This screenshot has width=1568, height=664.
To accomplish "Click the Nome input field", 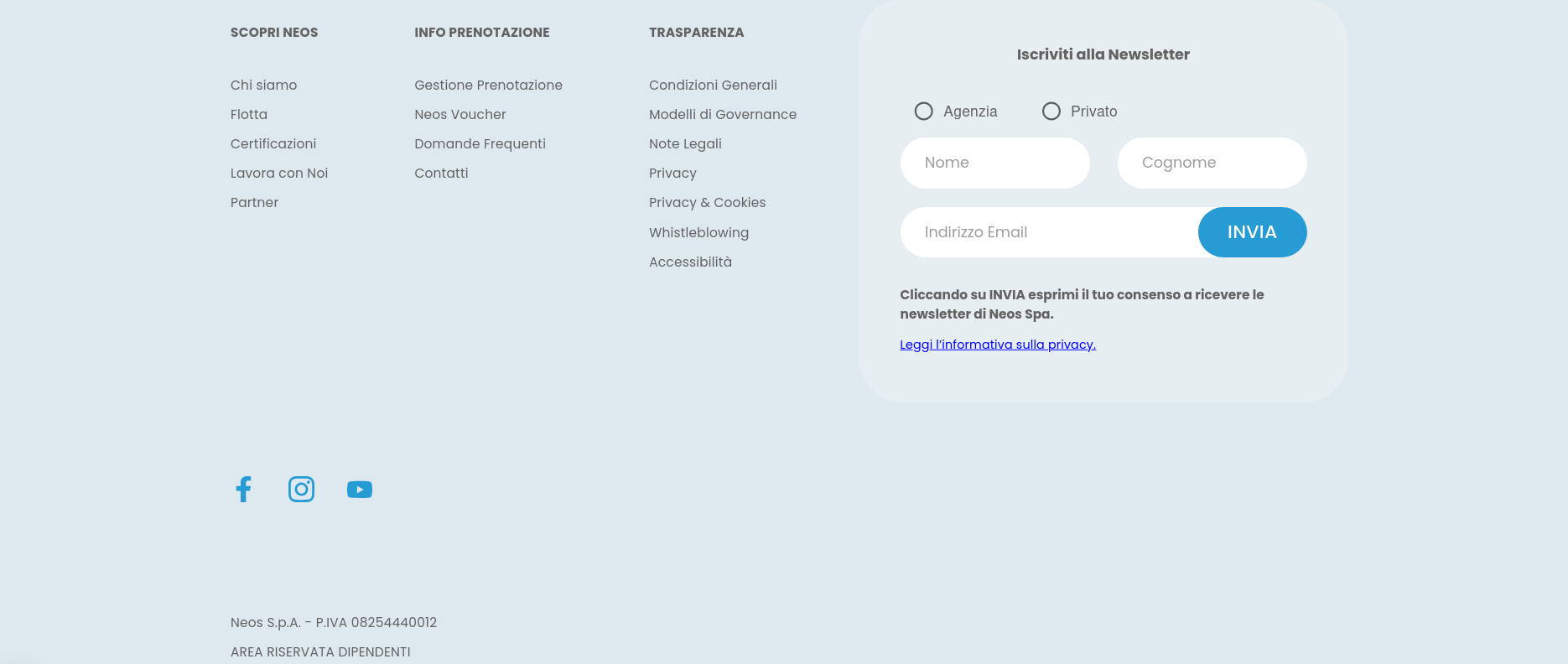I will click(x=994, y=163).
